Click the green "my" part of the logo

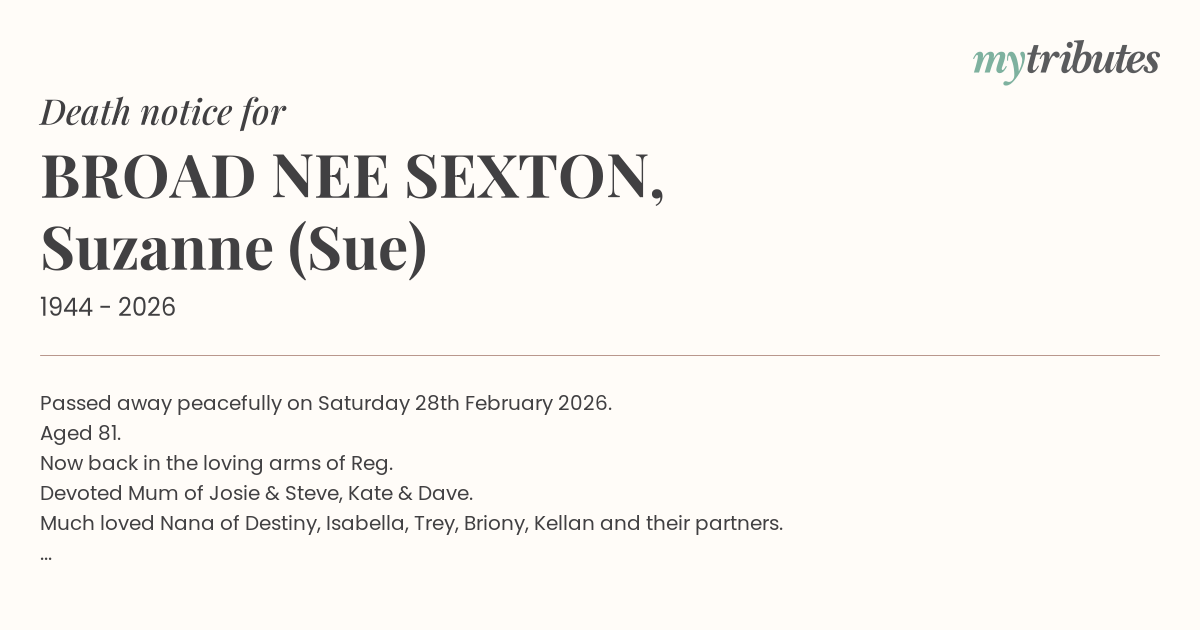pos(998,62)
